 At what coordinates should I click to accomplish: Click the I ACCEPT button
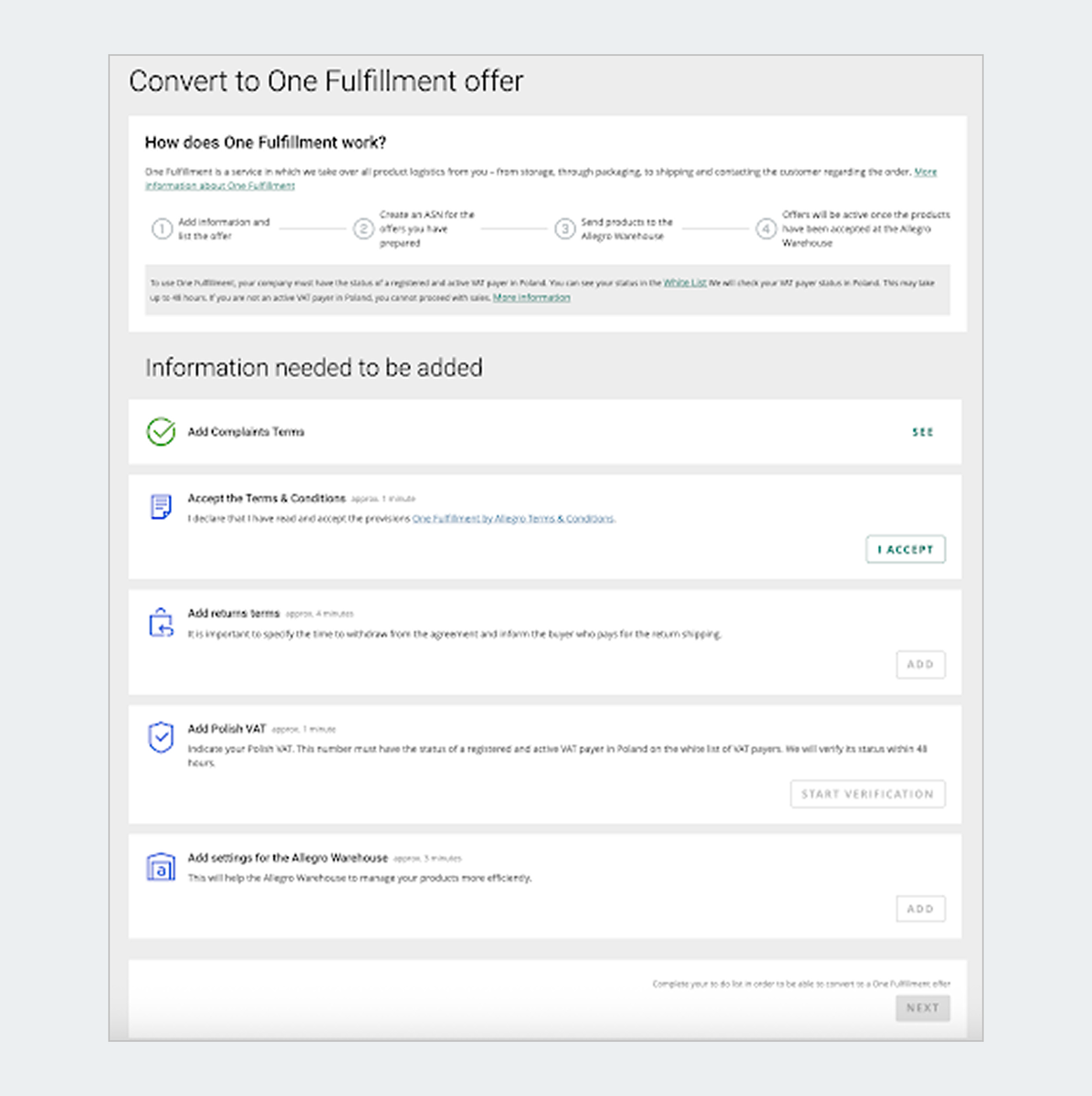(905, 549)
